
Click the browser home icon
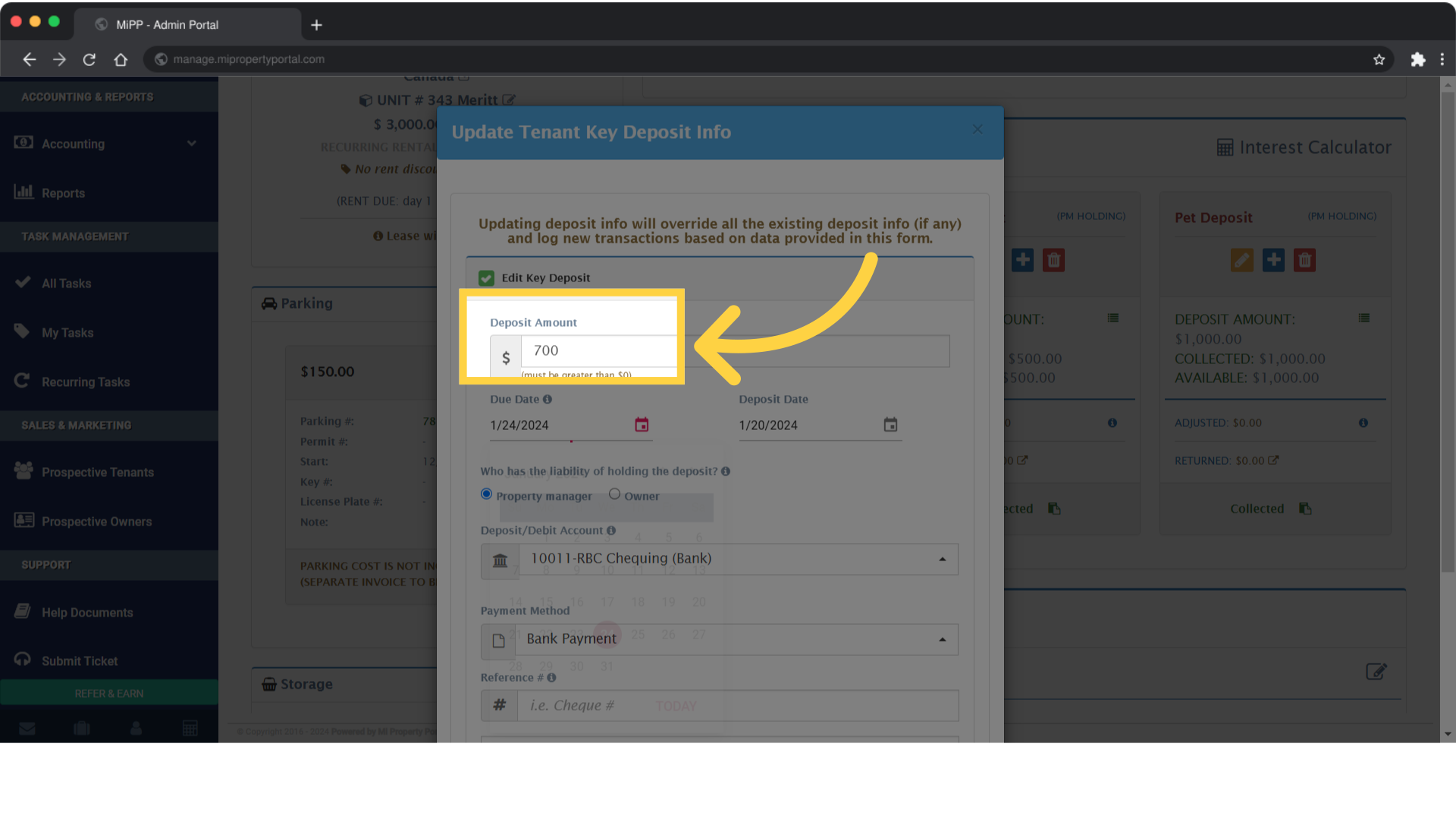[x=121, y=59]
